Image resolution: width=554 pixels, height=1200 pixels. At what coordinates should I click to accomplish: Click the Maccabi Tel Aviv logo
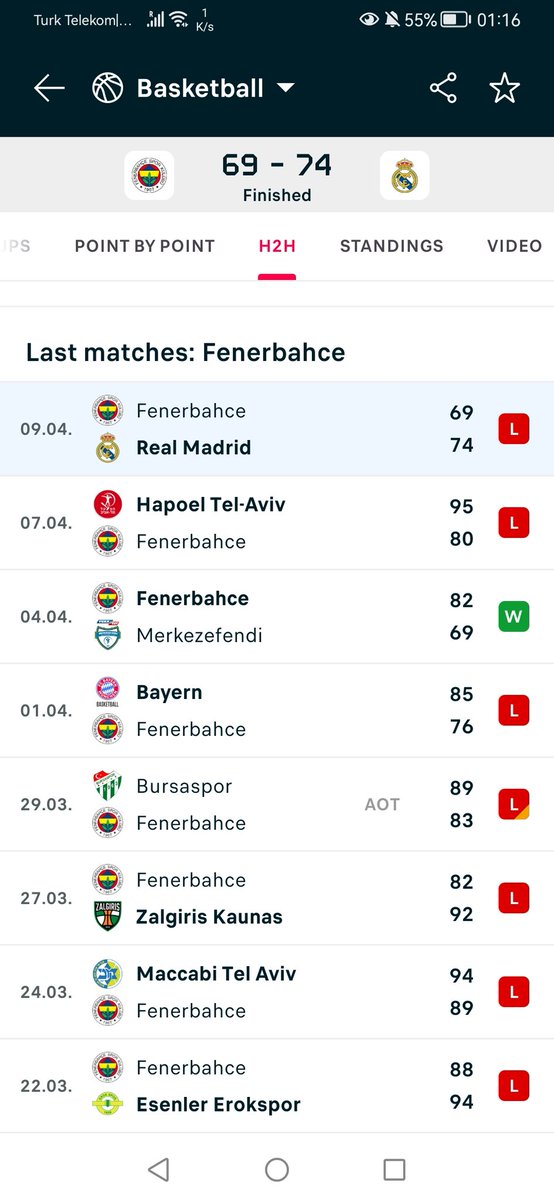(x=107, y=974)
